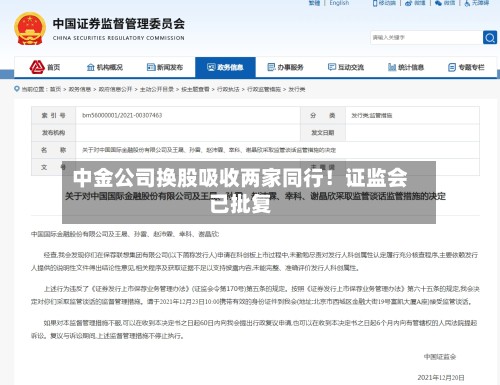Click the 发布机构 table label
Image resolution: width=500 pixels, height=385 pixels.
click(53, 133)
